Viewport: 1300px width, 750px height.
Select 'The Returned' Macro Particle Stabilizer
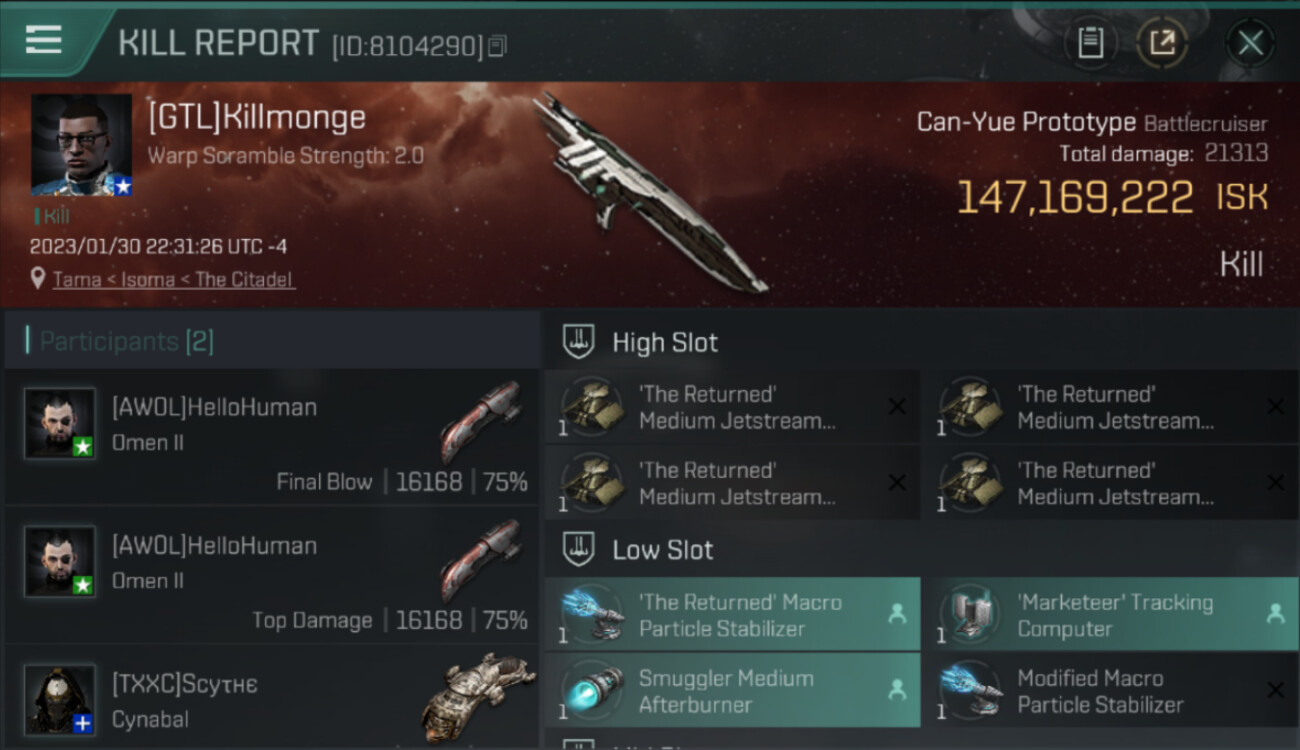[732, 615]
